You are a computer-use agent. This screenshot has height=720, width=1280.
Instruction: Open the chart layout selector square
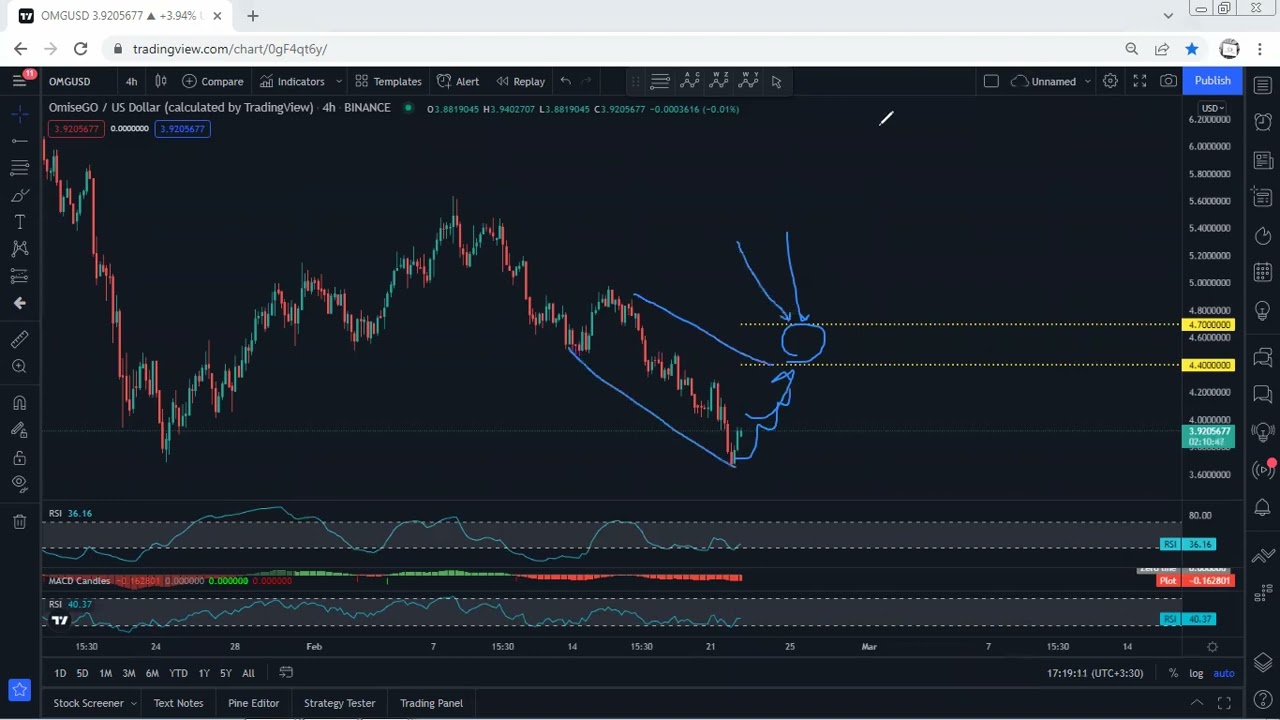[x=991, y=81]
